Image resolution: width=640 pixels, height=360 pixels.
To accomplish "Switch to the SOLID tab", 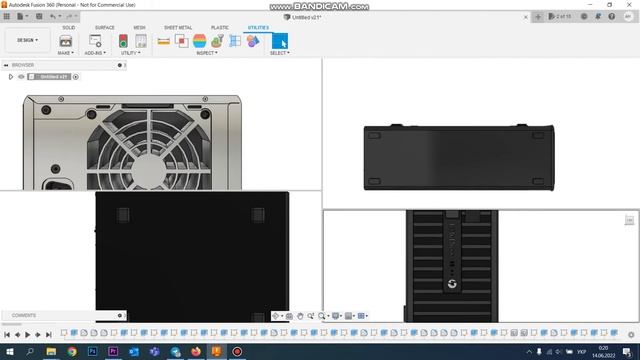I will pos(69,27).
